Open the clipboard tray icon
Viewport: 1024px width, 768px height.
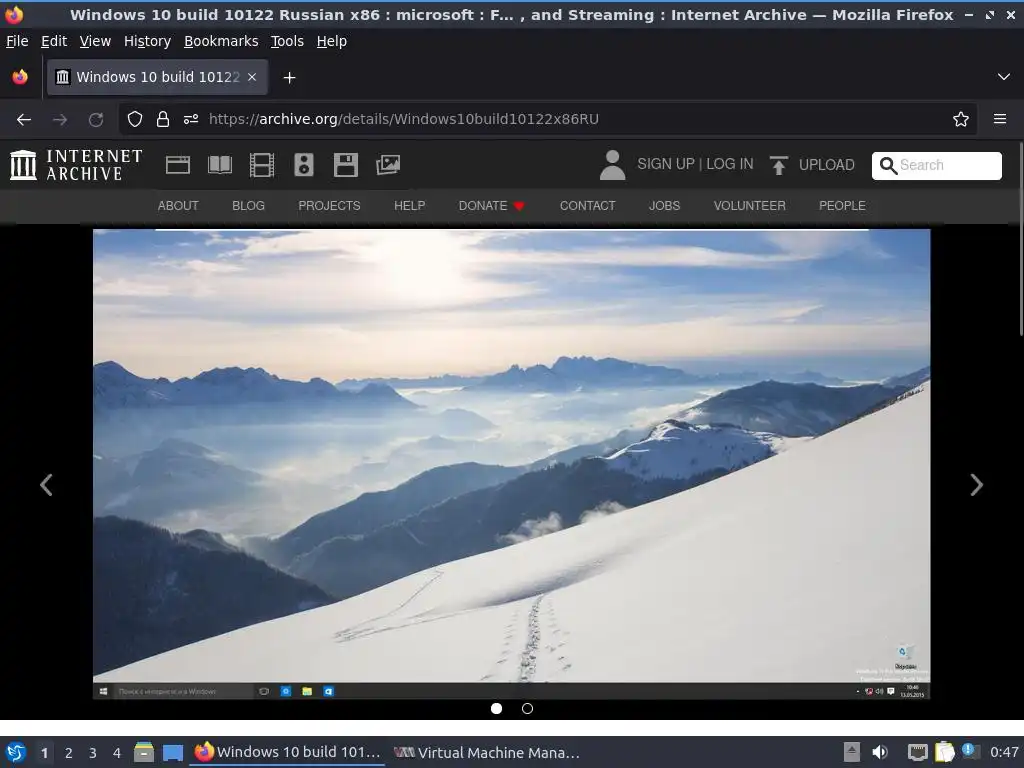[x=944, y=752]
